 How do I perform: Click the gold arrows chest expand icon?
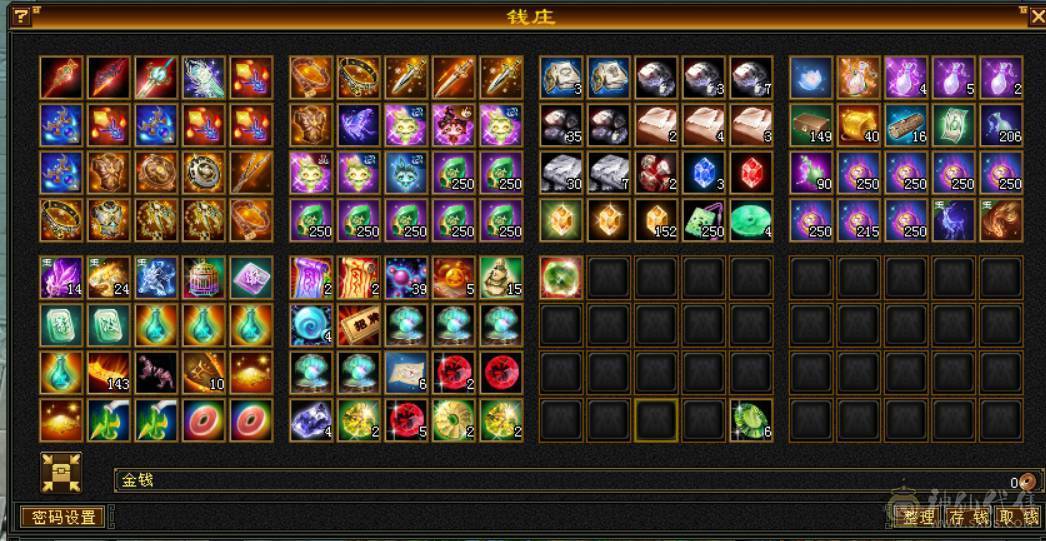click(61, 472)
